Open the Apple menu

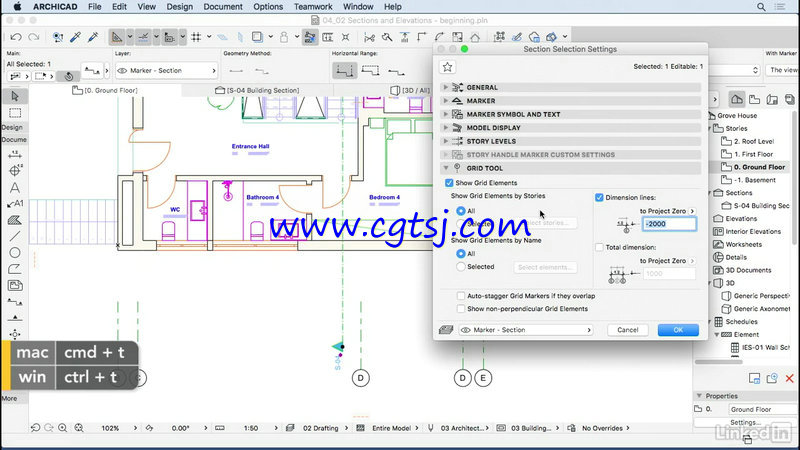pyautogui.click(x=17, y=7)
